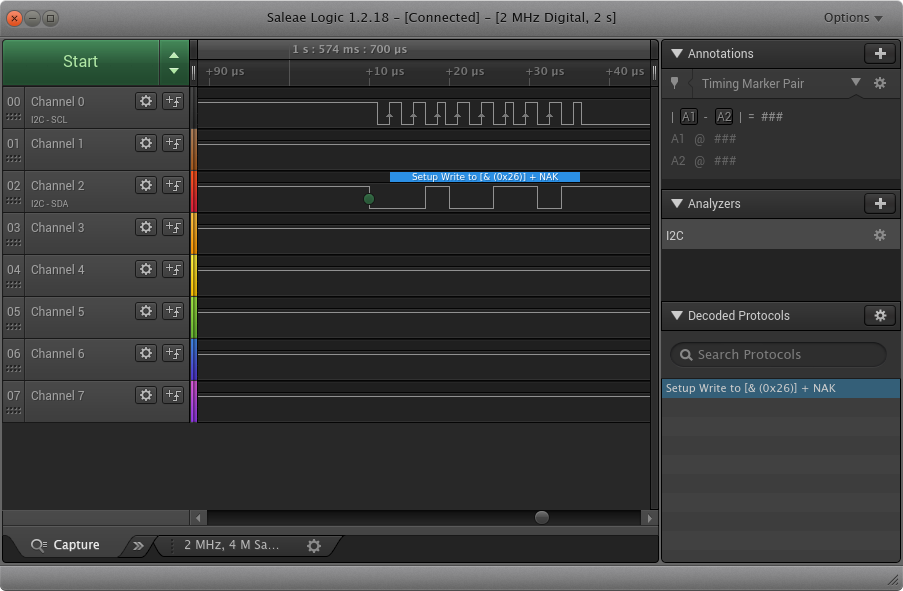Open Channel 4 settings gear
The image size is (903, 591).
click(146, 270)
